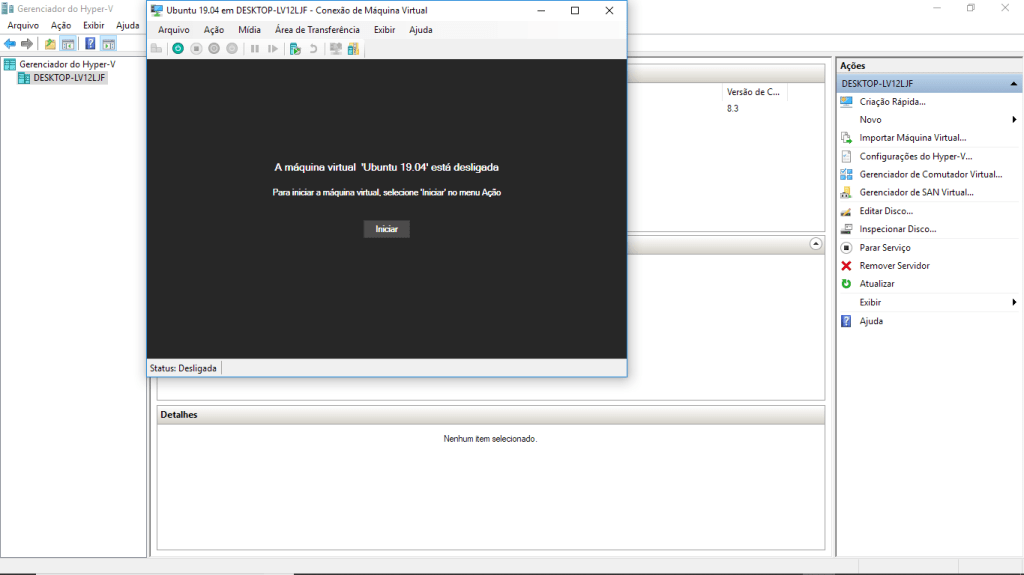Open Criação Rápida from the actions pane

tap(892, 102)
